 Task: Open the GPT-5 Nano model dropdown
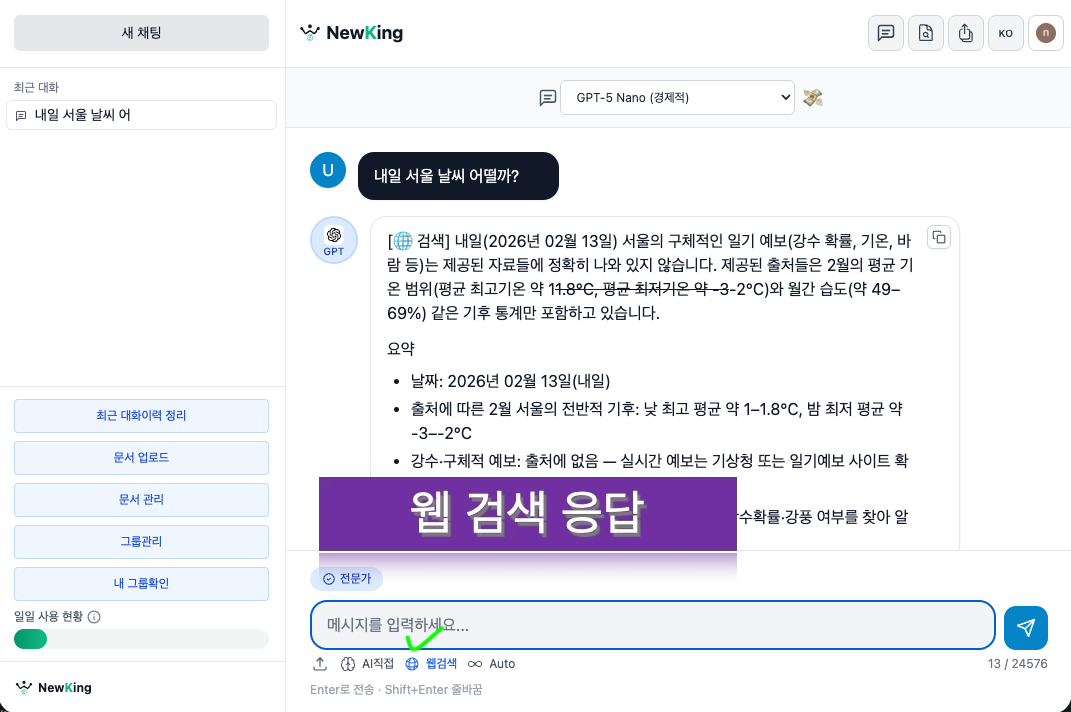coord(677,97)
